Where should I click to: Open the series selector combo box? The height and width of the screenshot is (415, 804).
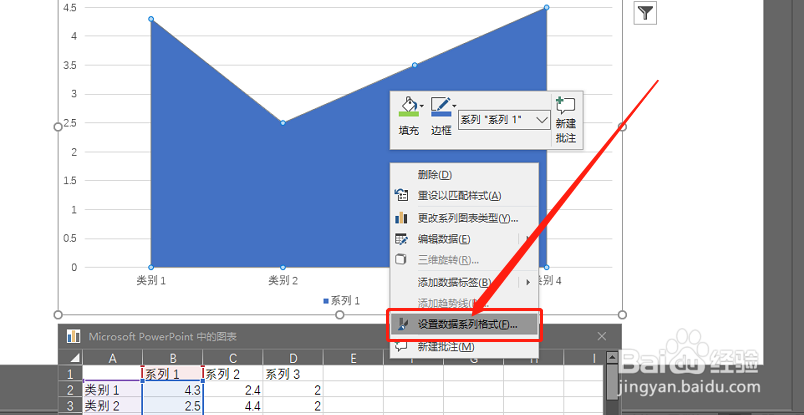504,120
